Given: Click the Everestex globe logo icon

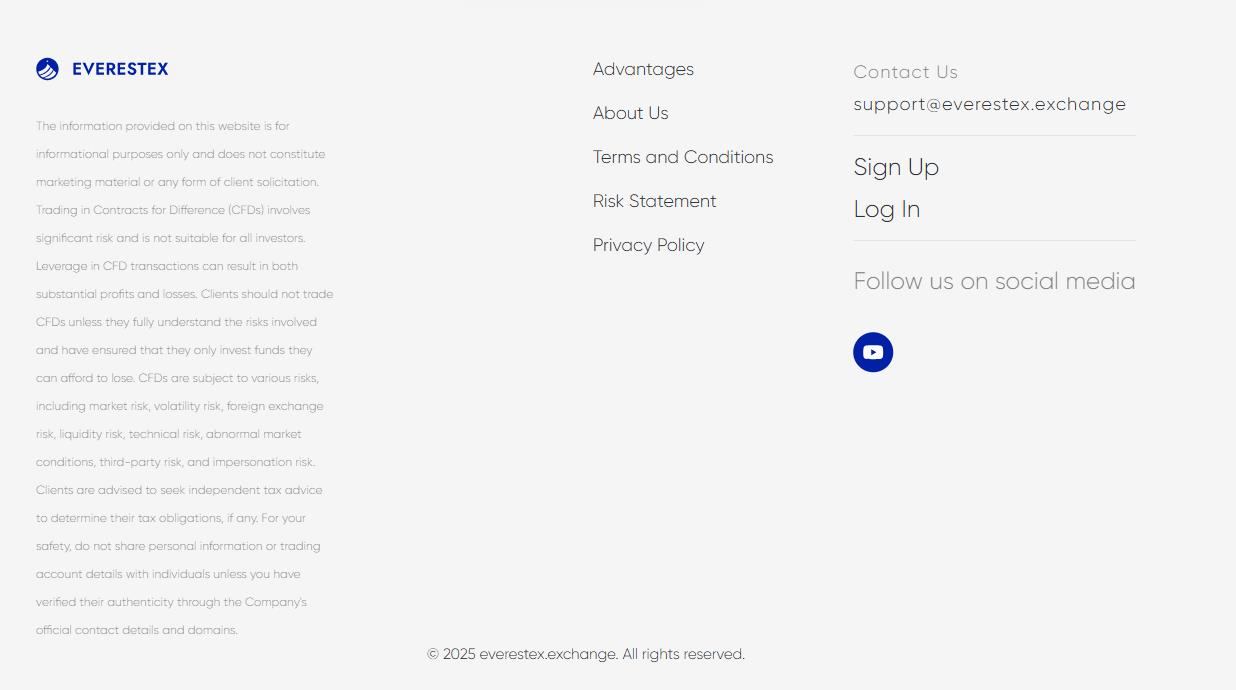Looking at the screenshot, I should pos(47,69).
